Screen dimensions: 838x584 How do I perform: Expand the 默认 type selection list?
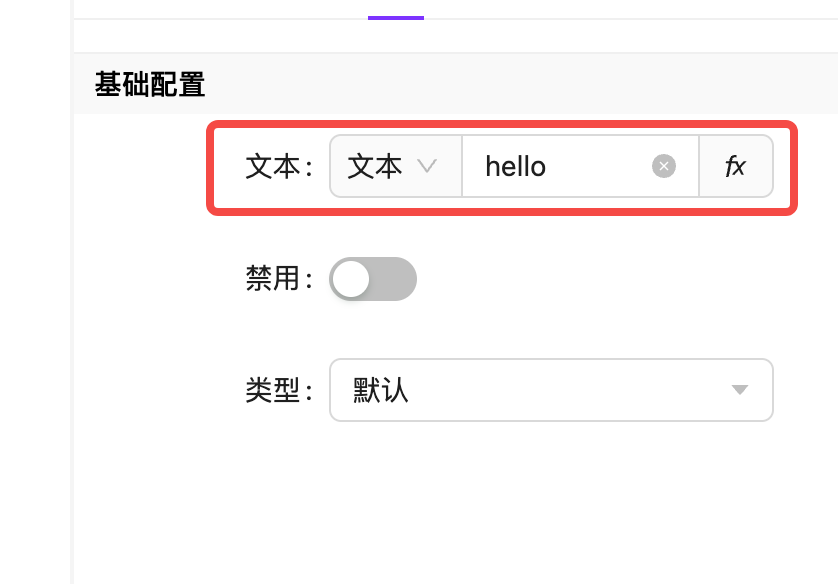tap(551, 390)
